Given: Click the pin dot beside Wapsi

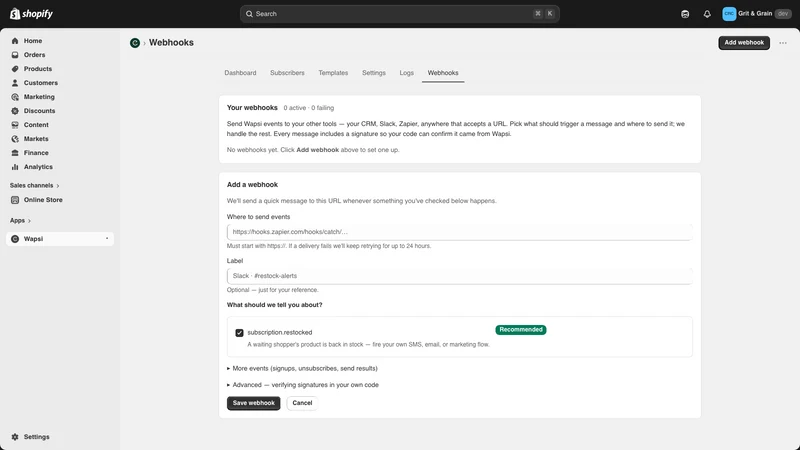Looking at the screenshot, I should 107,238.
